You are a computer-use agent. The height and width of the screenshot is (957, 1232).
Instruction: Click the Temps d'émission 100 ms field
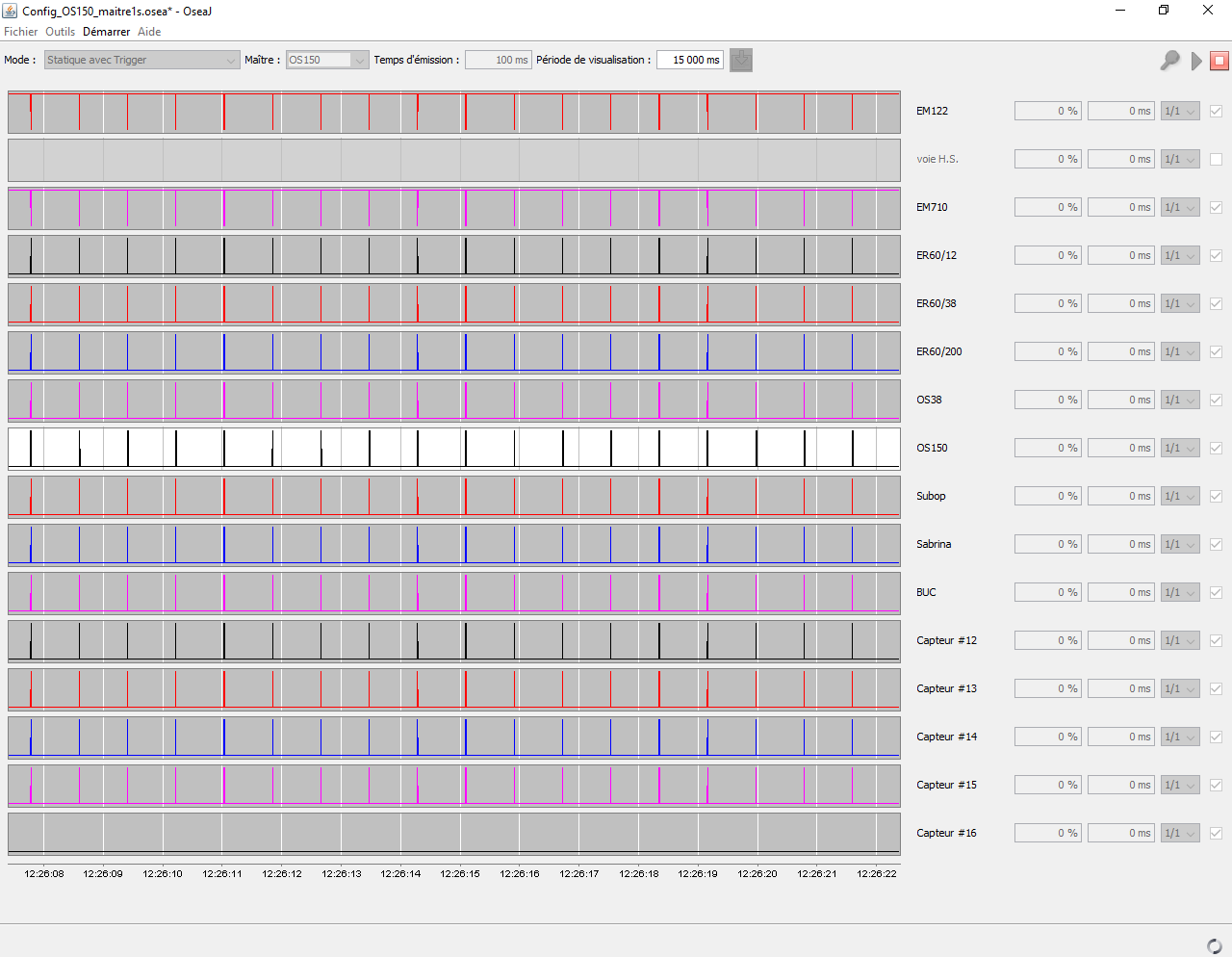(498, 60)
